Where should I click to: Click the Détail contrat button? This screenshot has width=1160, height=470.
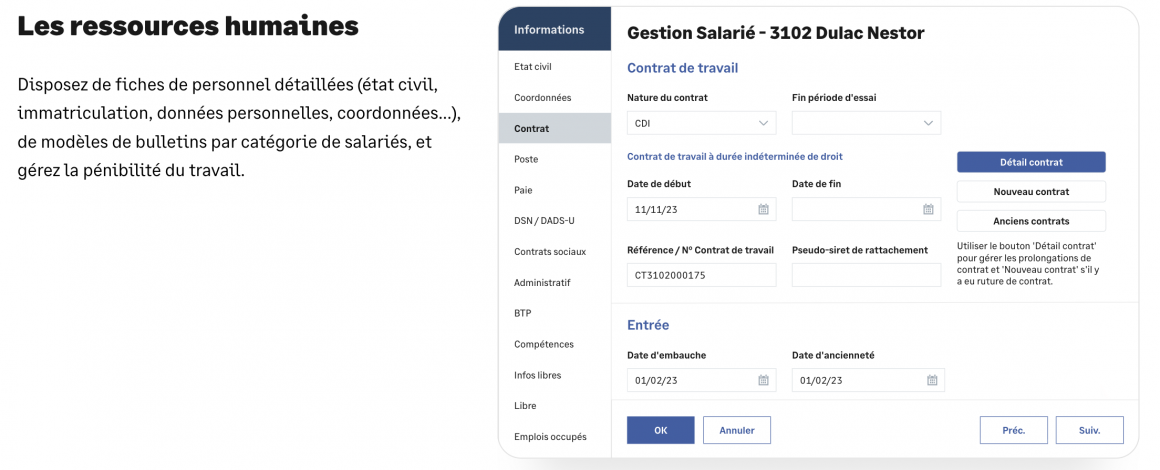1031,162
